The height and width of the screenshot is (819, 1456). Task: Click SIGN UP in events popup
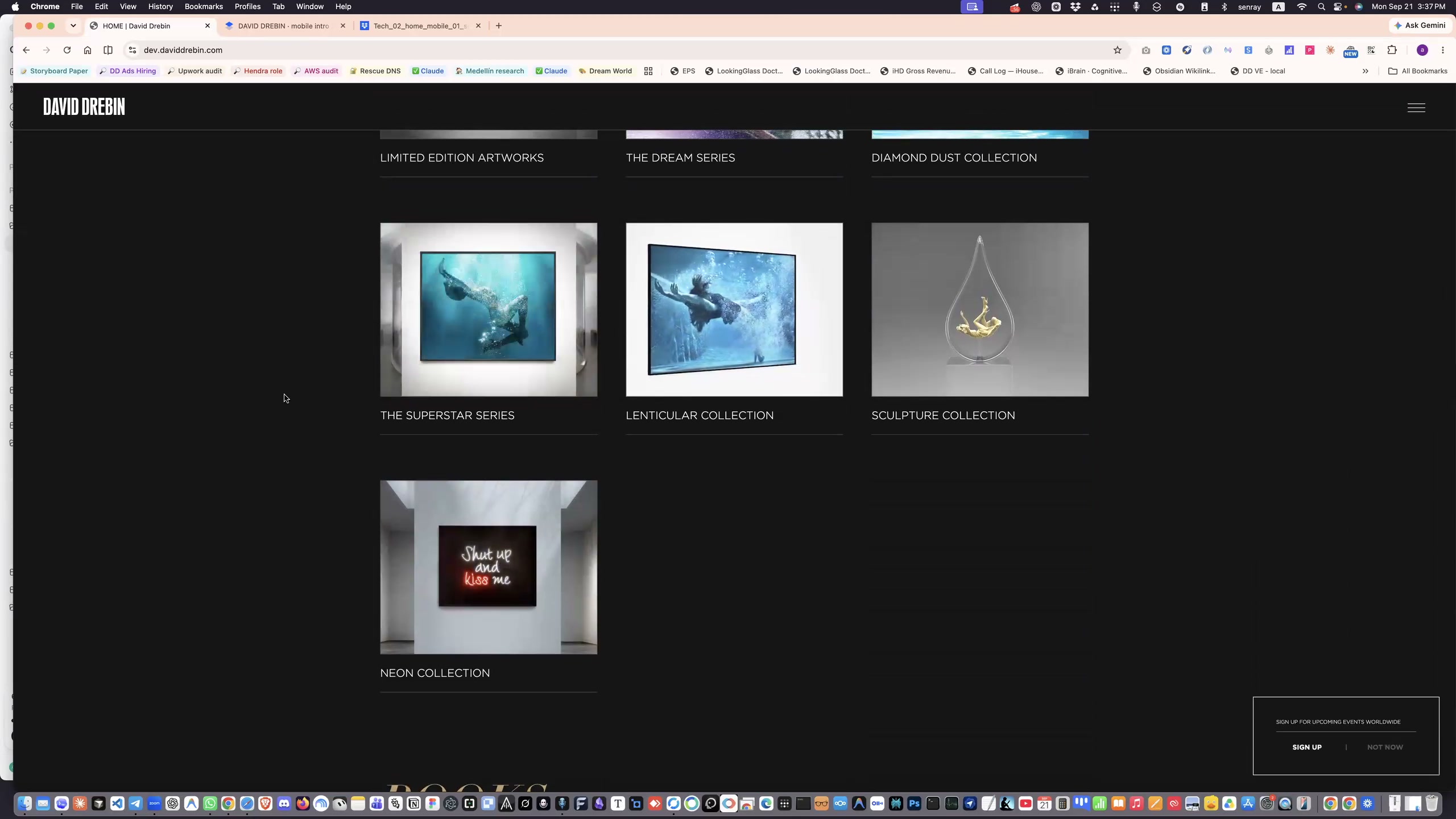tap(1307, 747)
